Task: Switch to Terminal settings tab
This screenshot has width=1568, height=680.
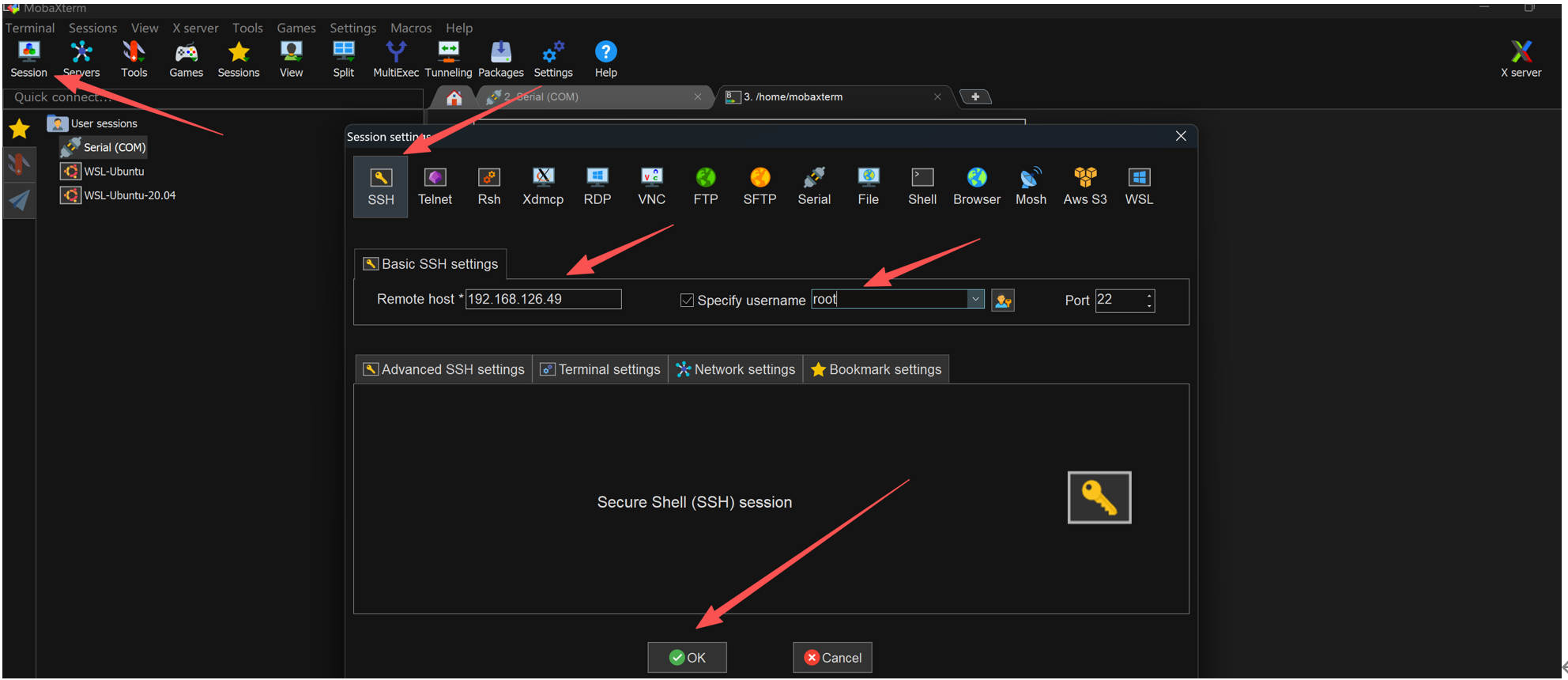Action: point(600,369)
